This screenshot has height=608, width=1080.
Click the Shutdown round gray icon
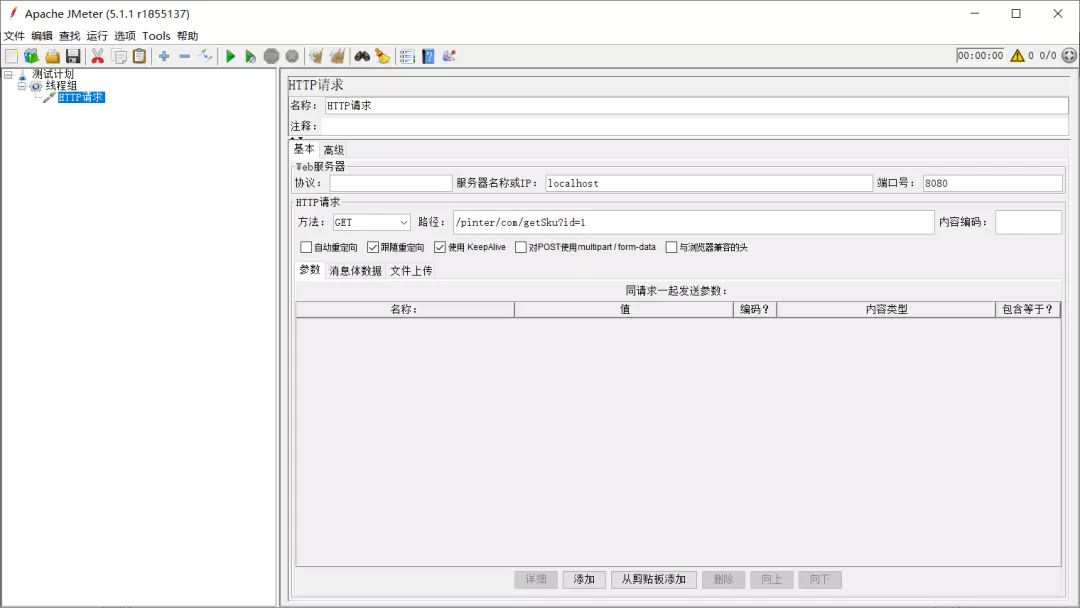click(x=292, y=56)
